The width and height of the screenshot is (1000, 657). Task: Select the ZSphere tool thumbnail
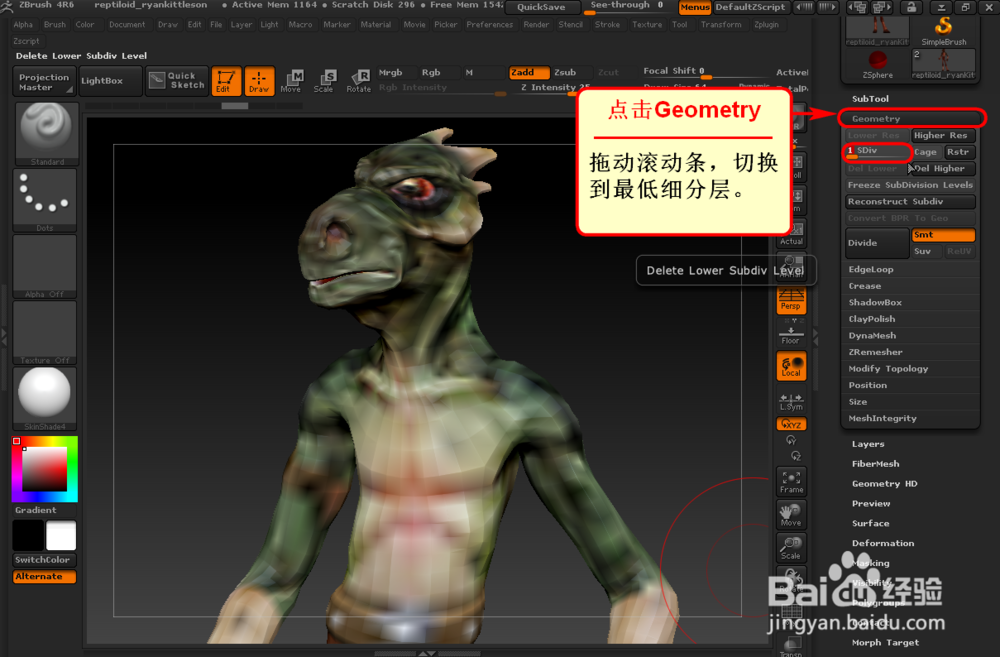[x=878, y=64]
